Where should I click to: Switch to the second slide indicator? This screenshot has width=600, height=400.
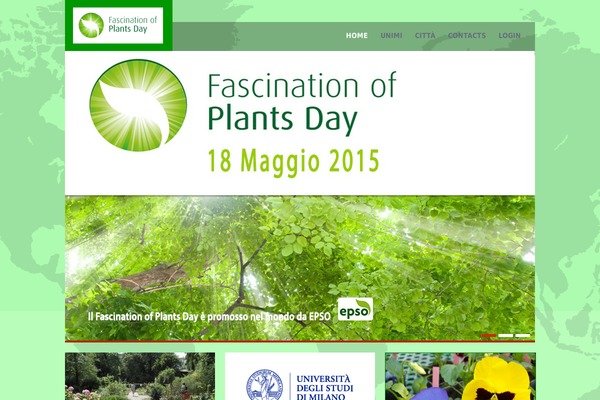(505, 336)
